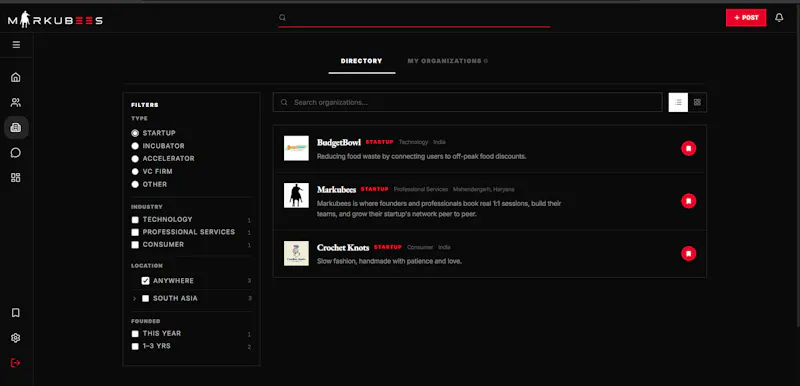Viewport: 800px width, 386px height.
Task: Open BudgetBowl logo thumbnail
Action: (296, 148)
